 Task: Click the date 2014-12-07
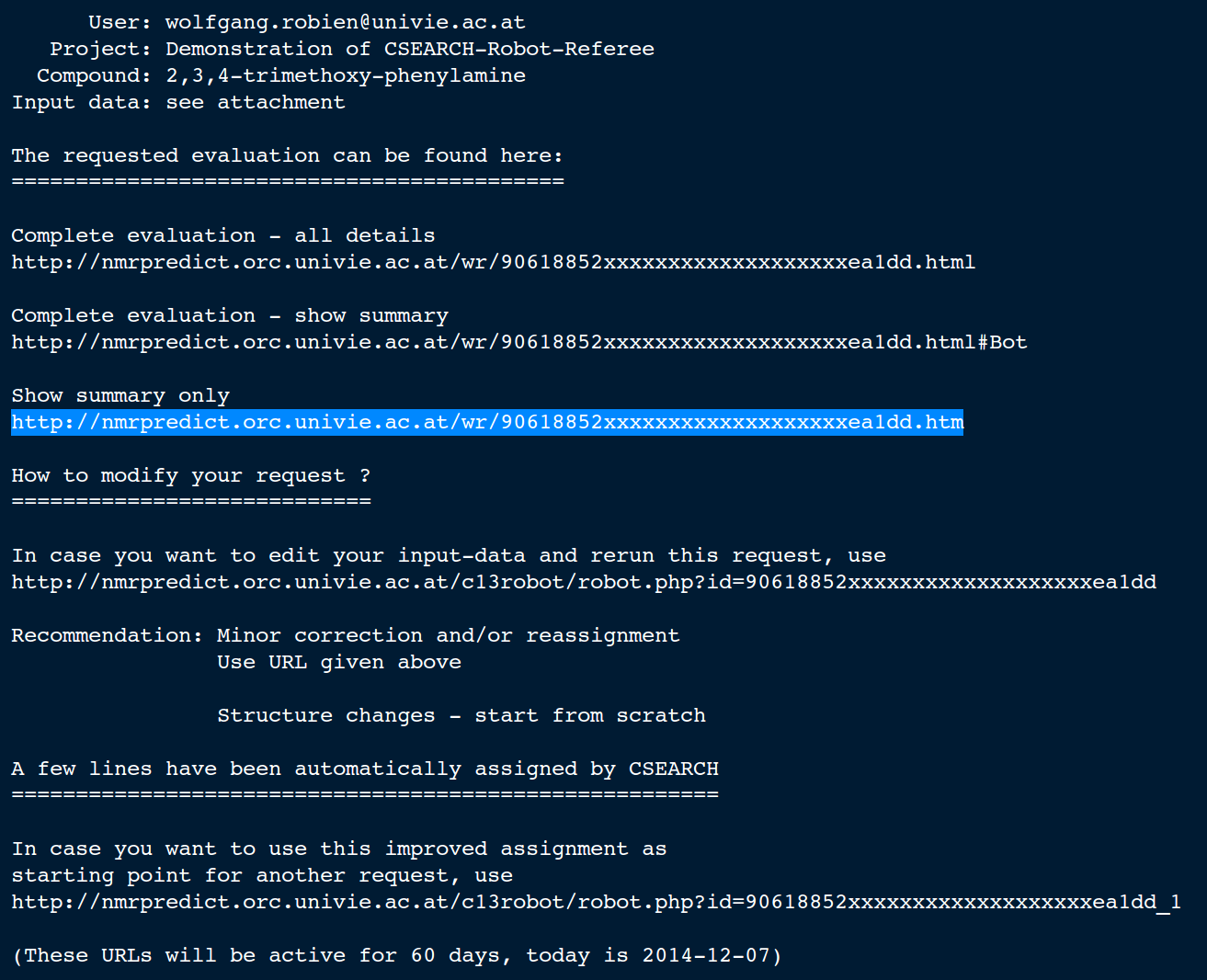(x=706, y=955)
